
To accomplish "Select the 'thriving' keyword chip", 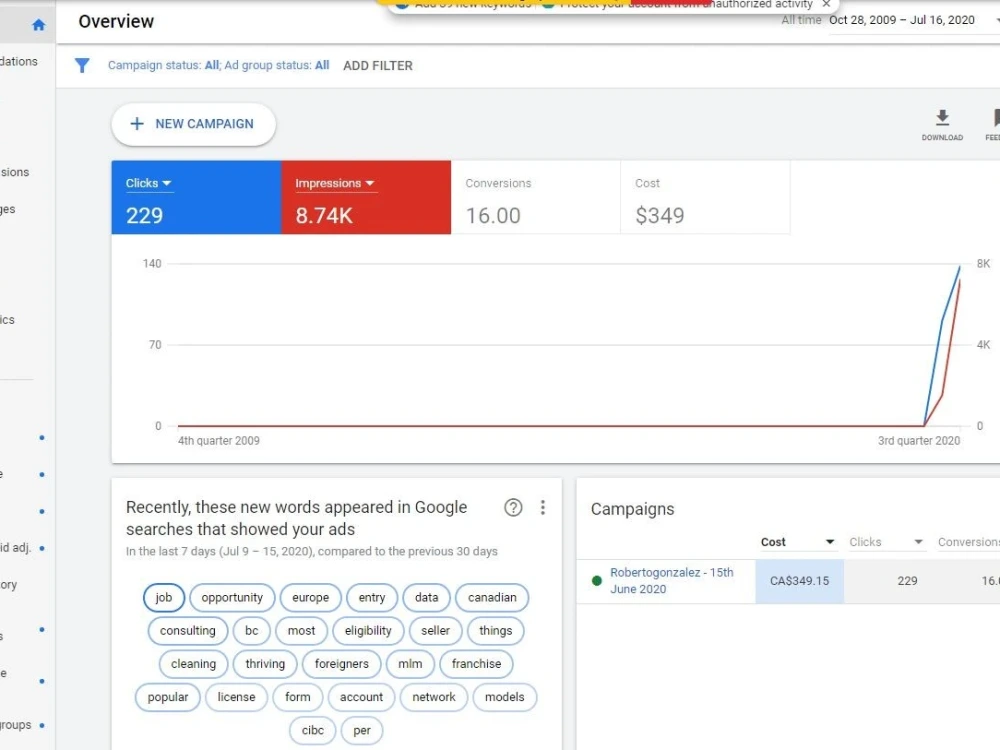I will (x=265, y=664).
